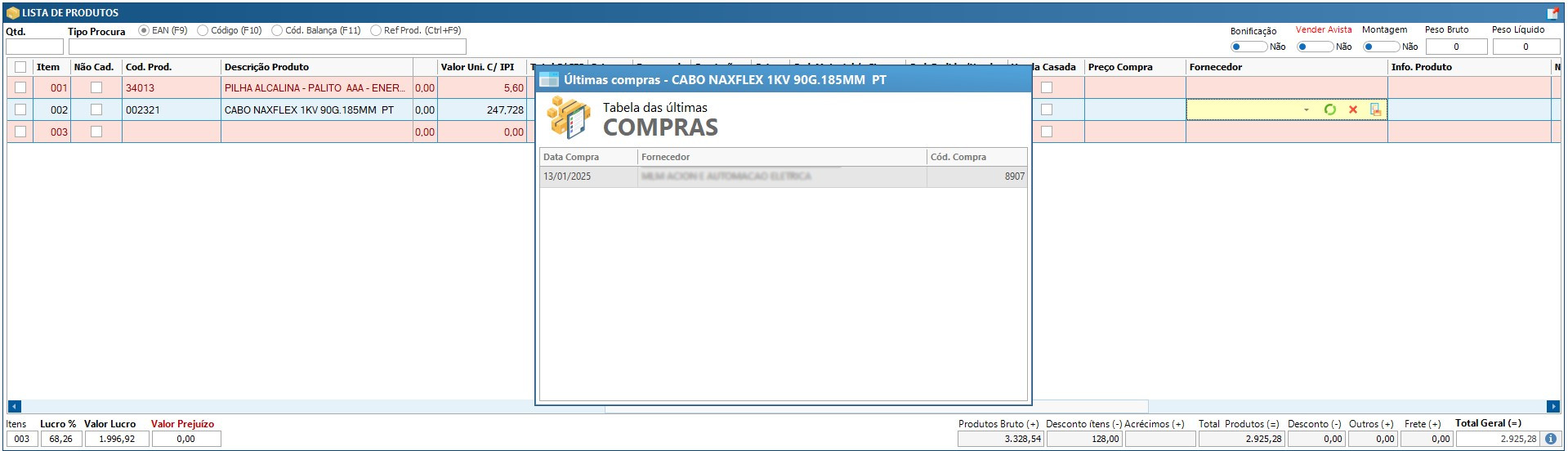Tick Venda Casada checkbox in row 003
The height and width of the screenshot is (451, 1568).
1047,132
